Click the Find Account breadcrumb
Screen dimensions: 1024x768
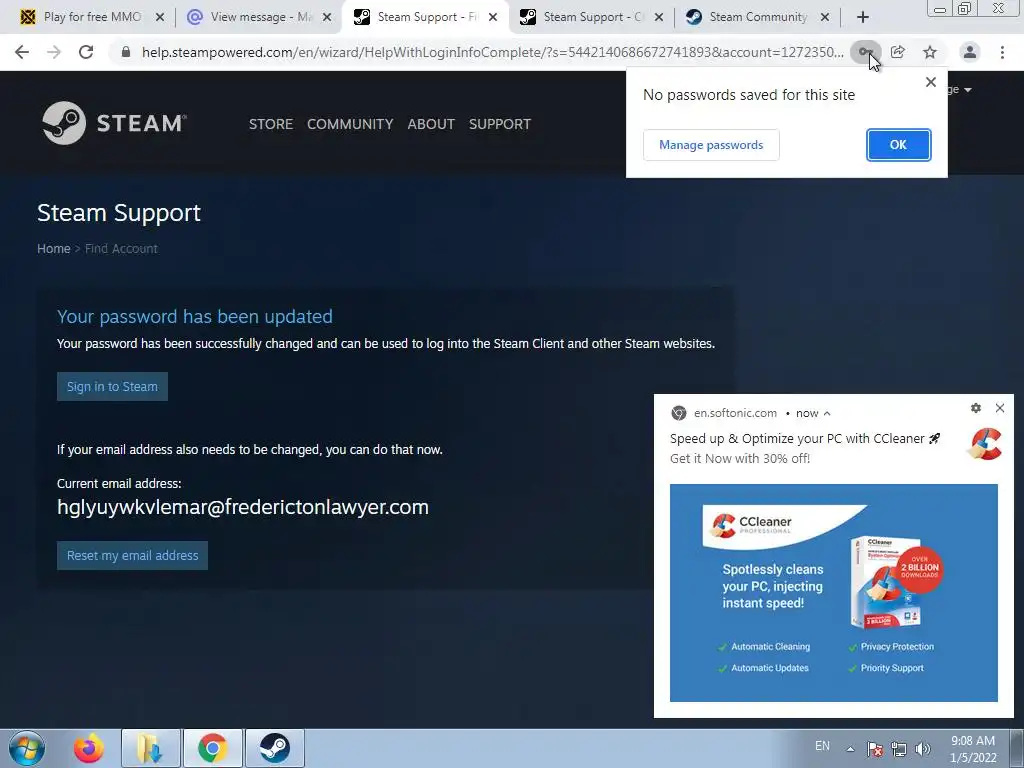[x=121, y=249]
